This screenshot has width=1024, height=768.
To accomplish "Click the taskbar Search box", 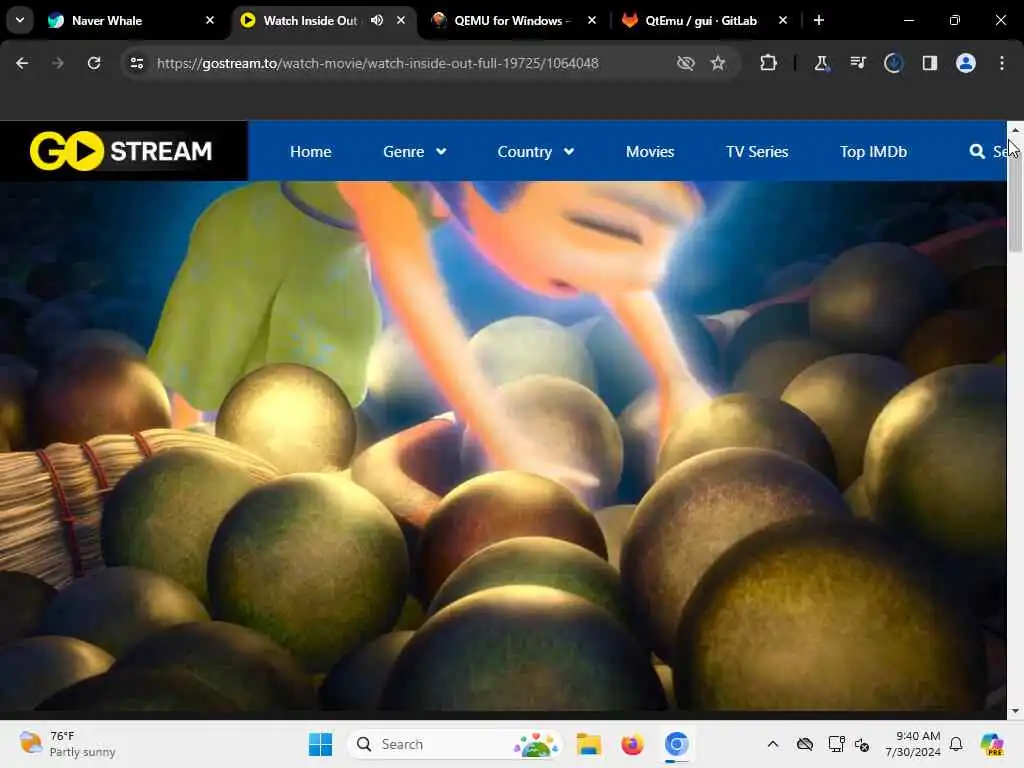I will click(455, 744).
